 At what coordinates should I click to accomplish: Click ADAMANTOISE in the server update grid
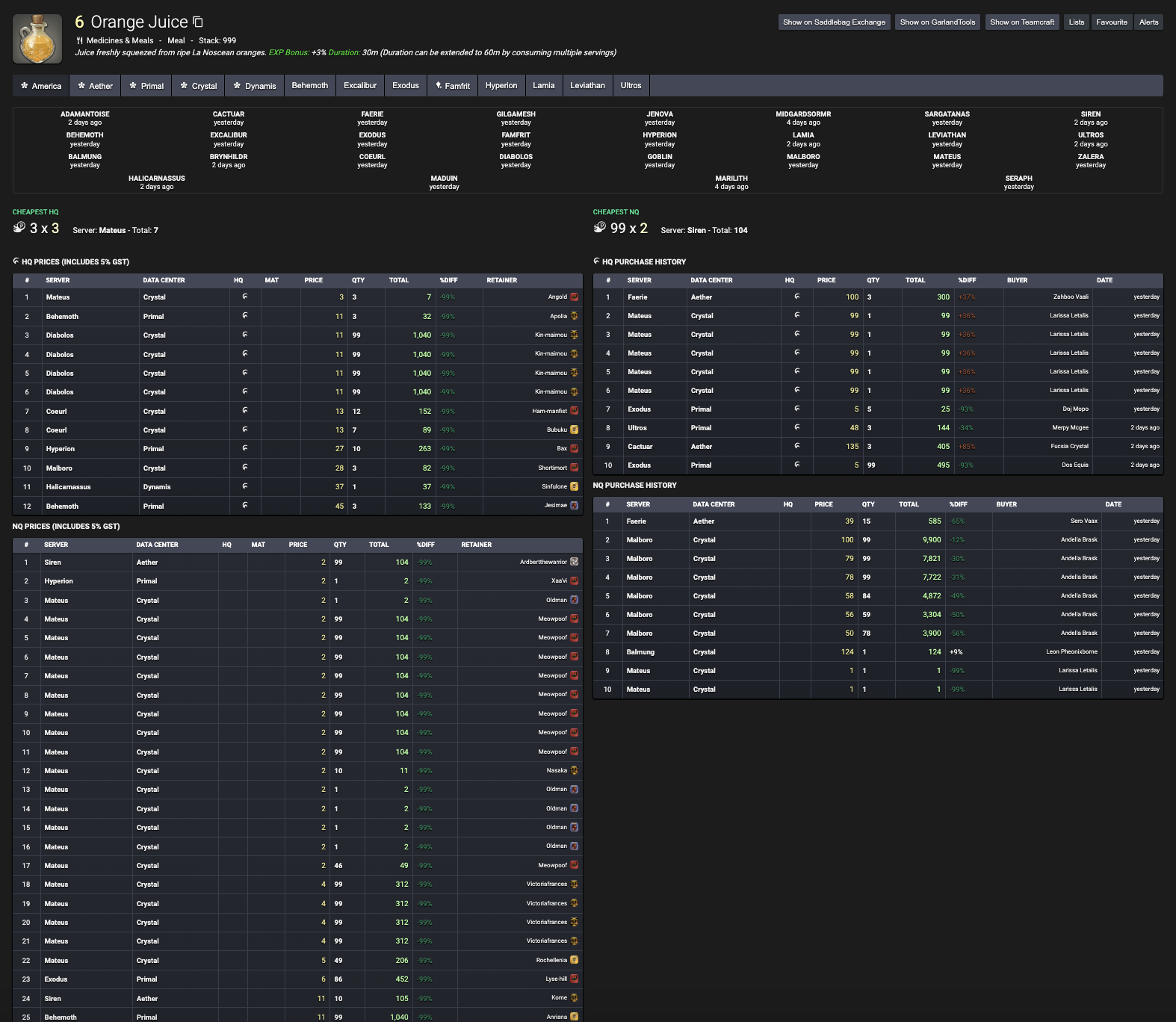(85, 114)
